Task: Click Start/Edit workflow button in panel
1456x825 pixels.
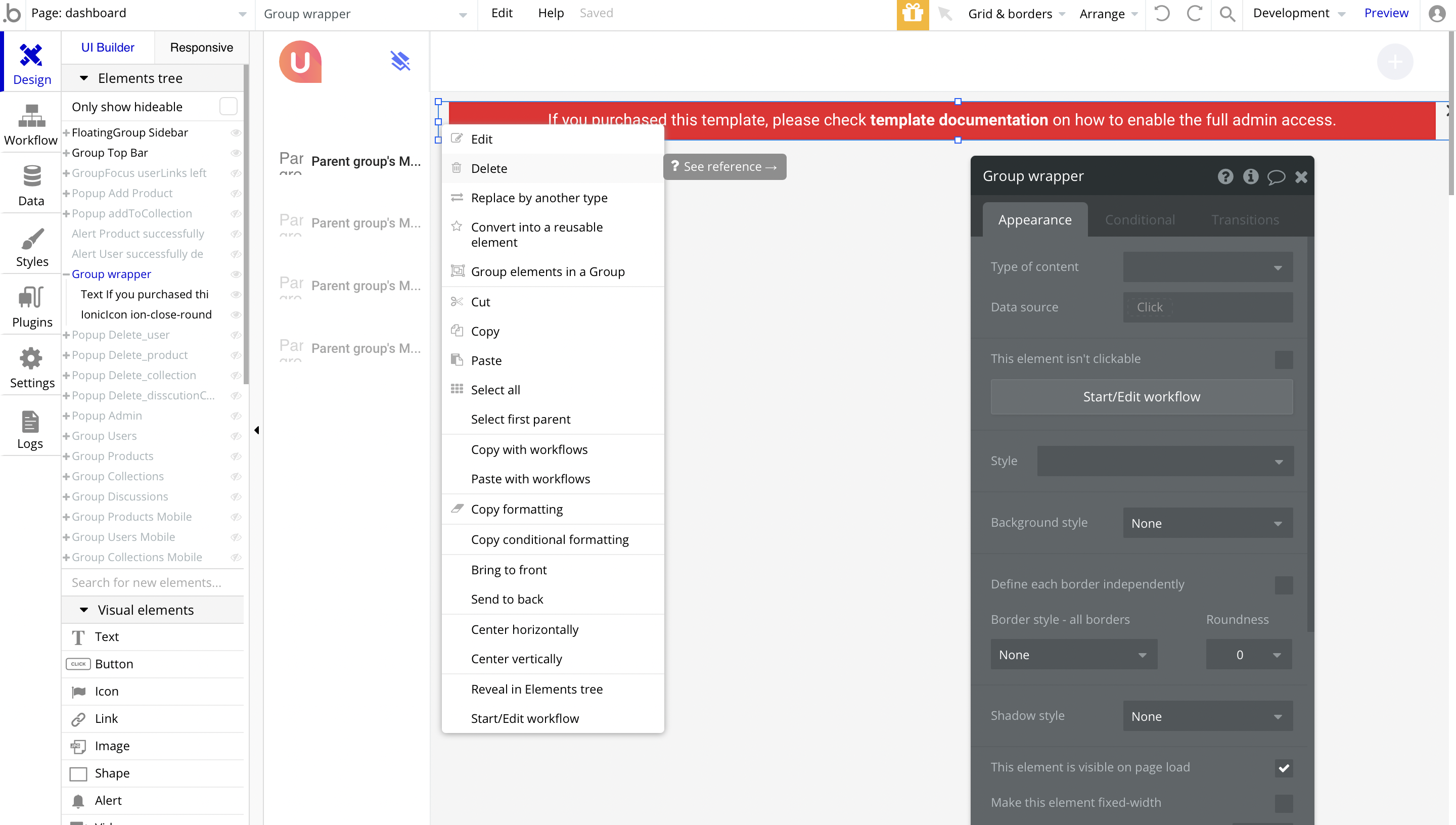Action: (x=1141, y=397)
